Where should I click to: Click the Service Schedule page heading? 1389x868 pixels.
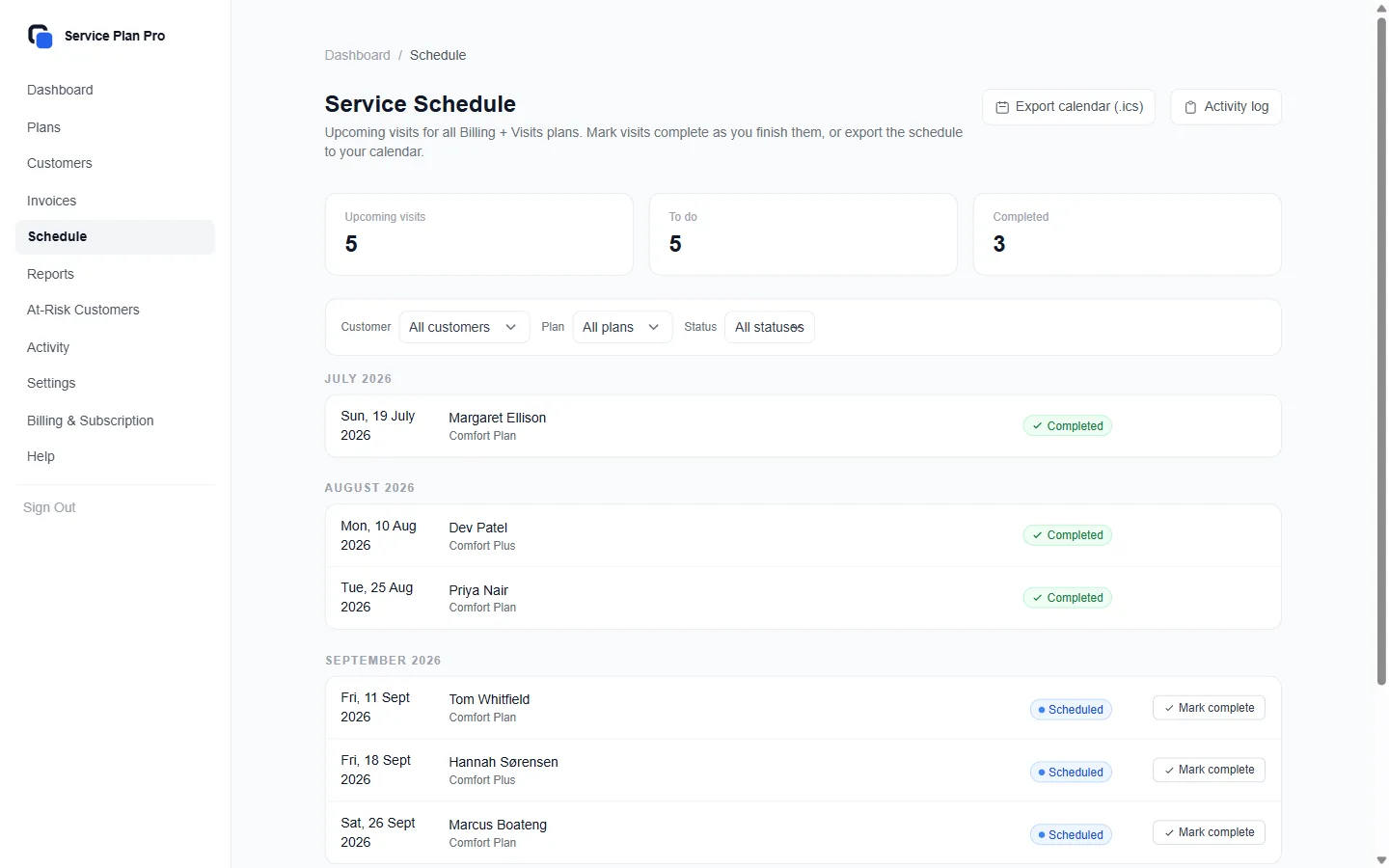click(x=421, y=104)
